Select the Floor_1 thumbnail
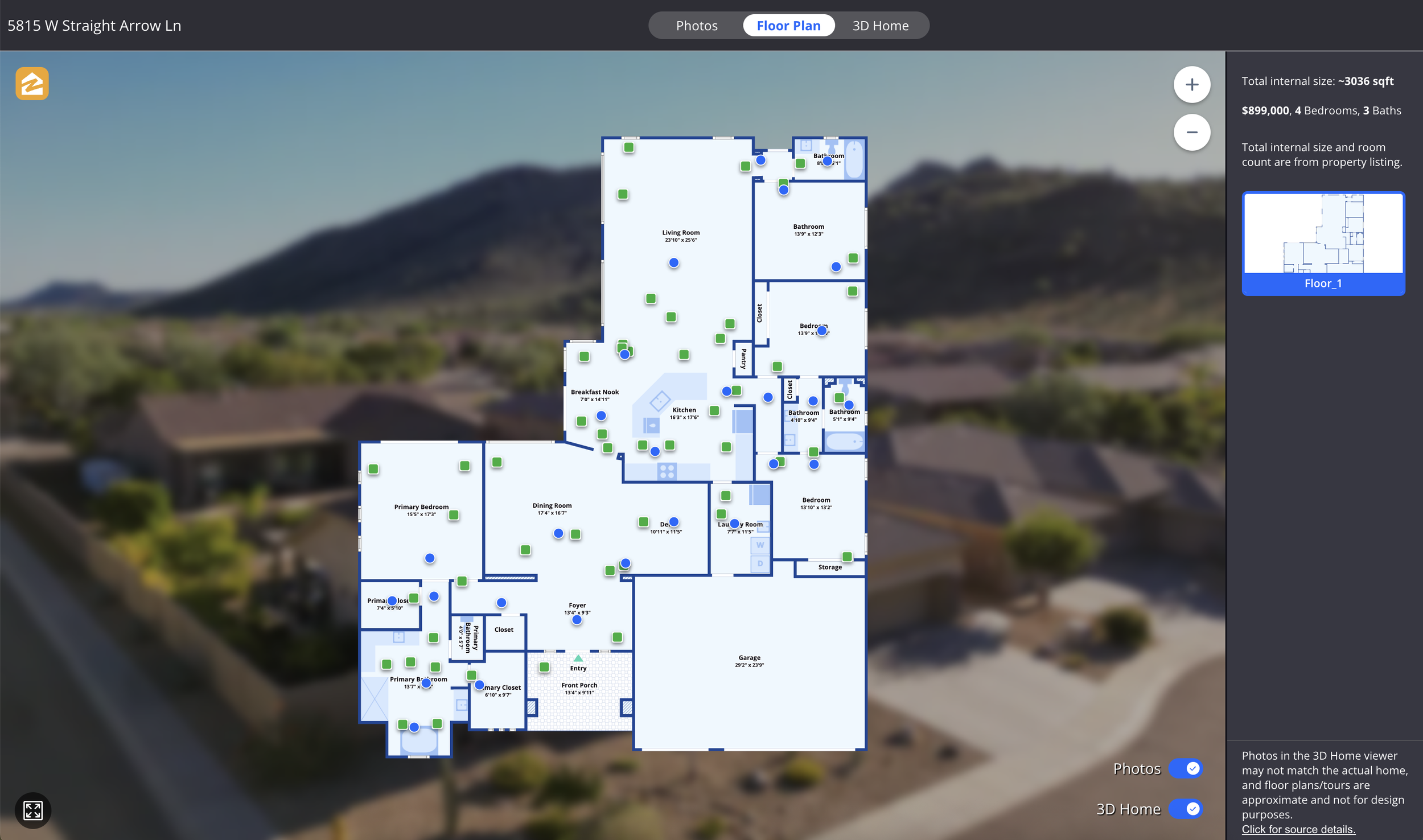Screen dimensions: 1423x840 pyautogui.click(x=1323, y=244)
